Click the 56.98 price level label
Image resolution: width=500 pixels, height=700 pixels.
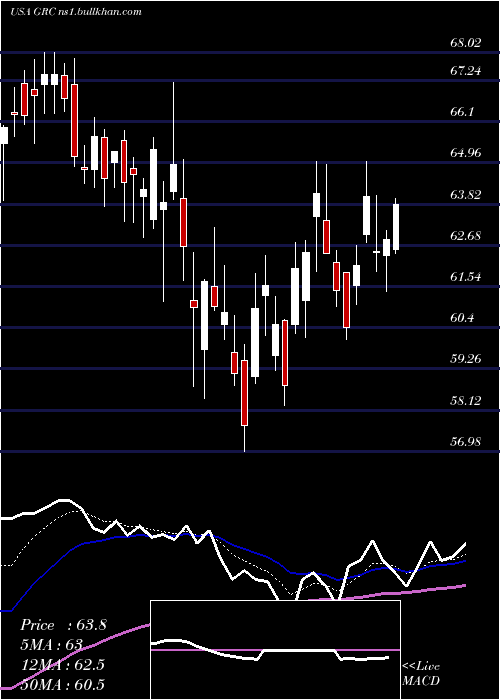pos(466,441)
